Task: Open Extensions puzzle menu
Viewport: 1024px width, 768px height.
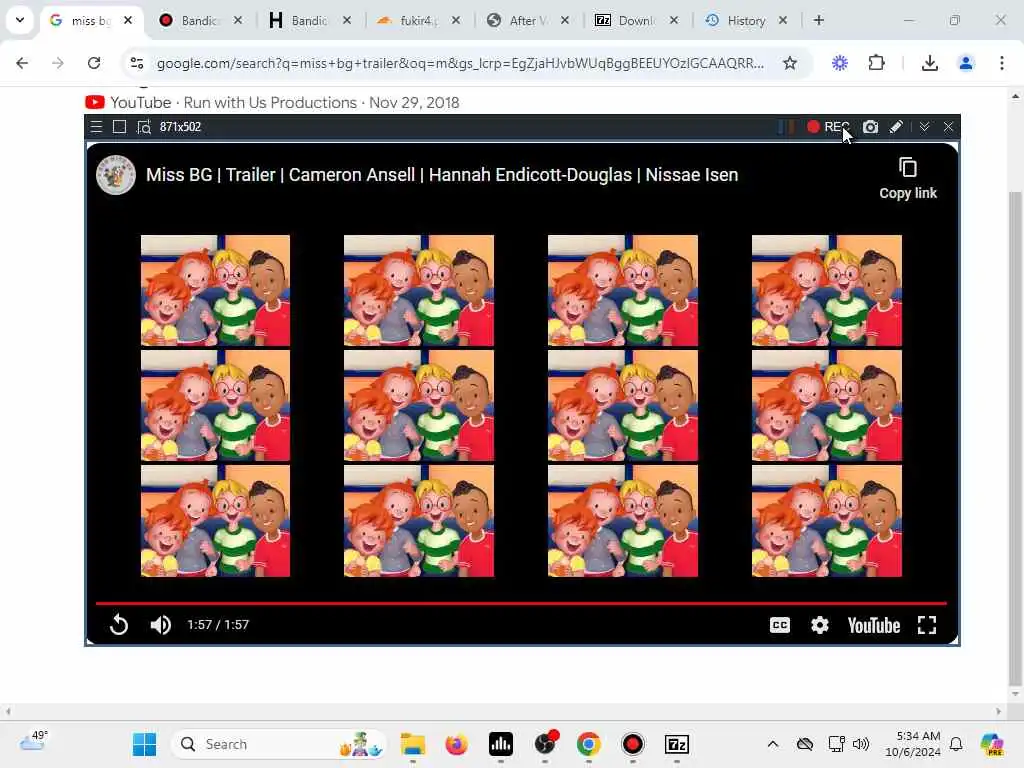Action: coord(876,63)
